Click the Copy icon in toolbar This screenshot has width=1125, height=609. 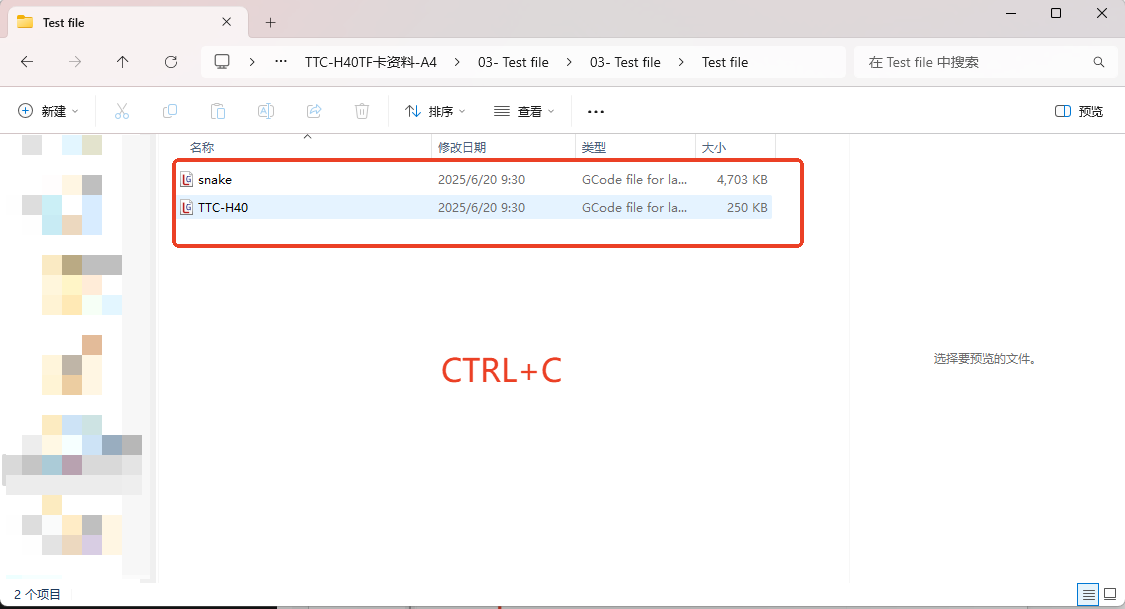point(170,111)
